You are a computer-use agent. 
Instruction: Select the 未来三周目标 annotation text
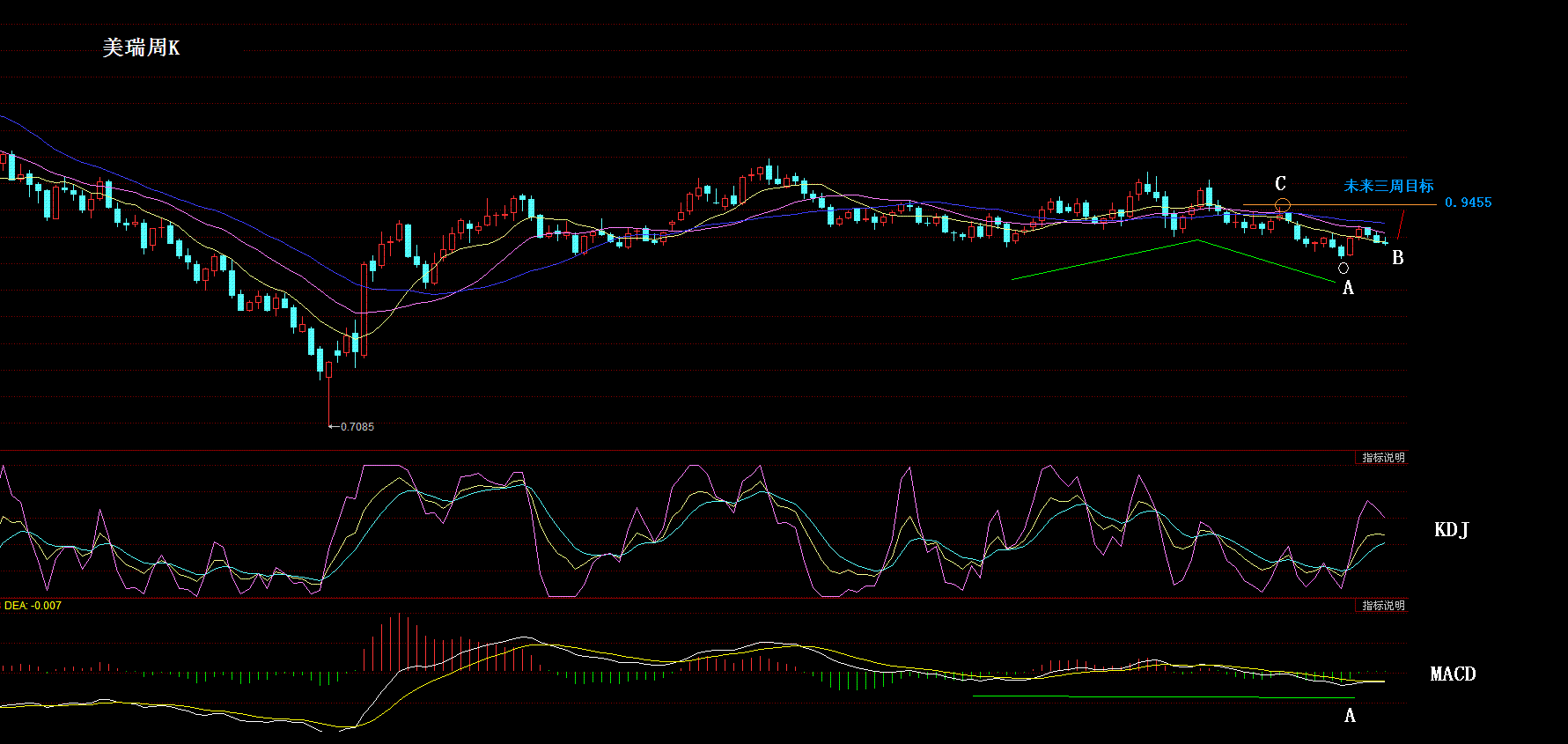(1388, 186)
